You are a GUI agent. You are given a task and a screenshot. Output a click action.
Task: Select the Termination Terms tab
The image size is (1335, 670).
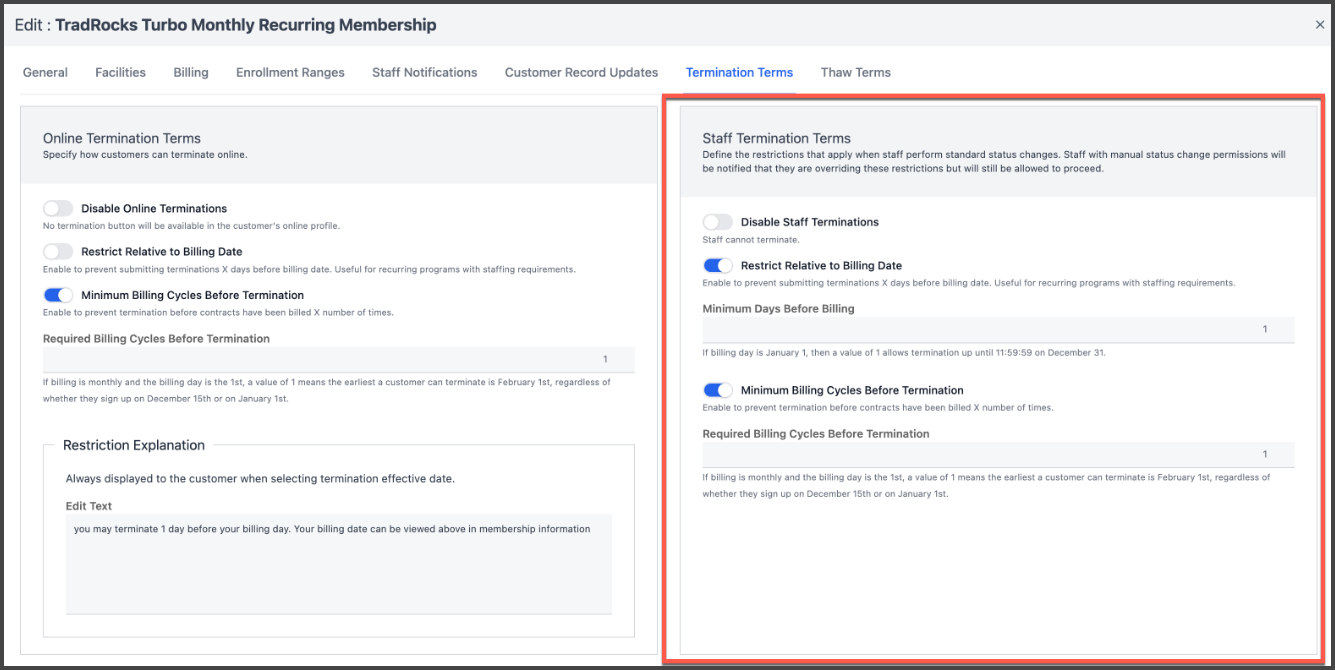pos(739,72)
